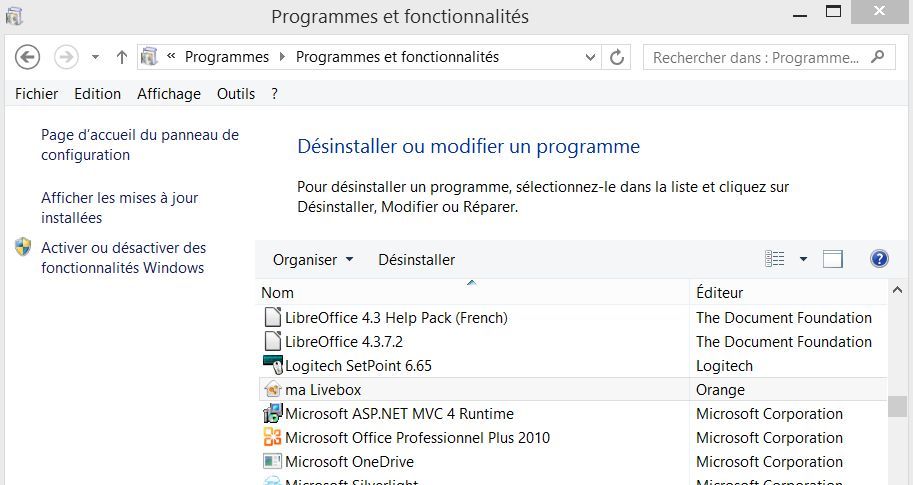
Task: Click the vertical scrollbar thumb
Action: pyautogui.click(x=898, y=406)
